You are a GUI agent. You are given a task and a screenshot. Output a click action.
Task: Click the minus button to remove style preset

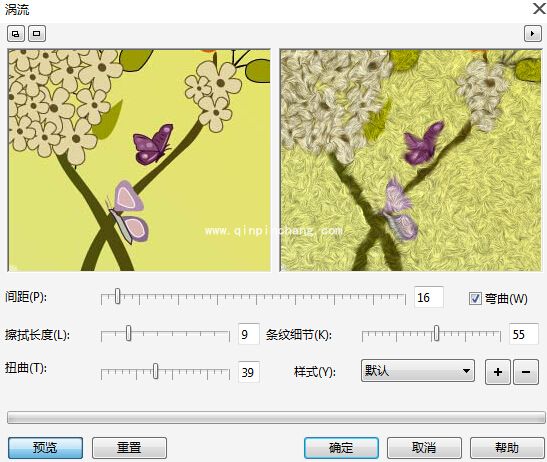pyautogui.click(x=526, y=372)
